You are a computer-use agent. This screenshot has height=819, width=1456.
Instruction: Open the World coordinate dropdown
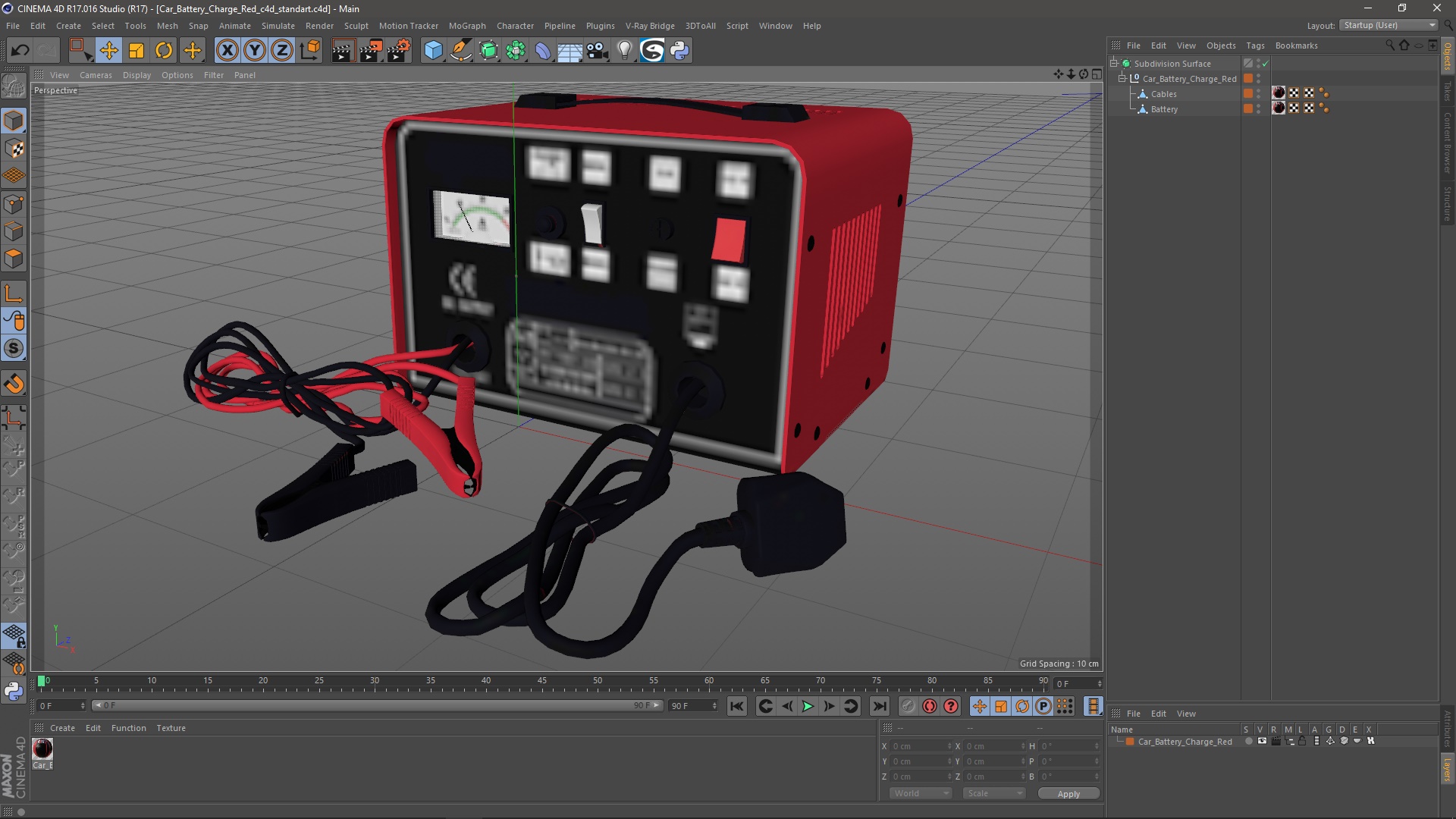921,793
